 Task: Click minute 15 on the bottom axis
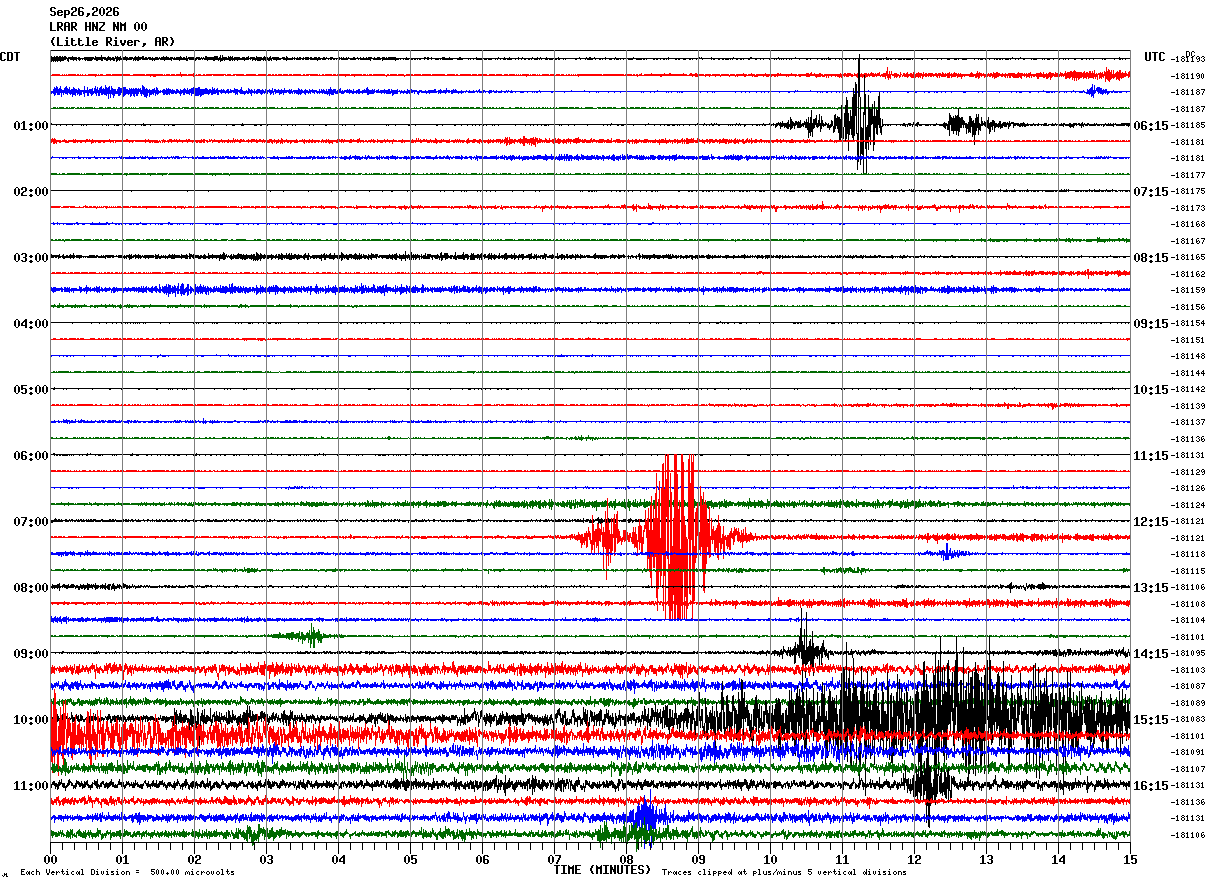point(1130,859)
